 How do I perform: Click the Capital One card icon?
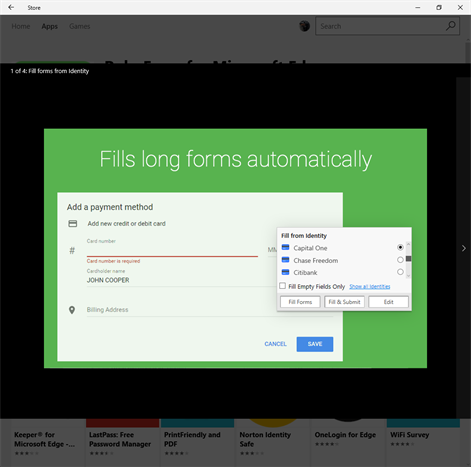285,247
